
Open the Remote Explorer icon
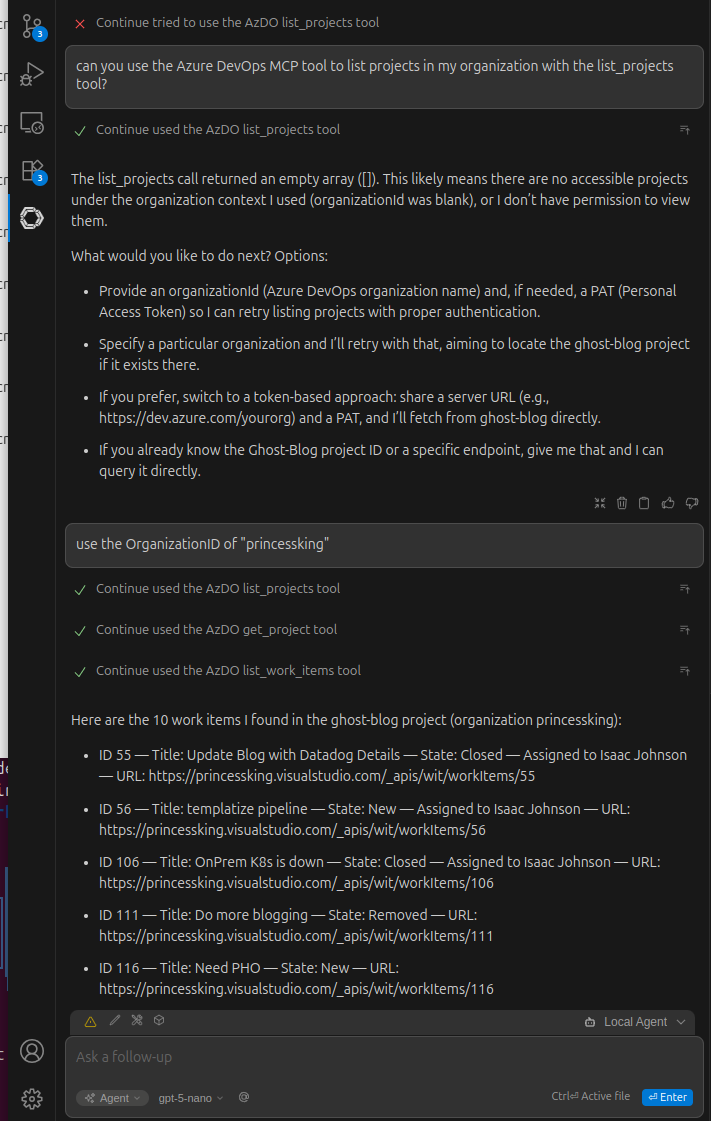32,122
